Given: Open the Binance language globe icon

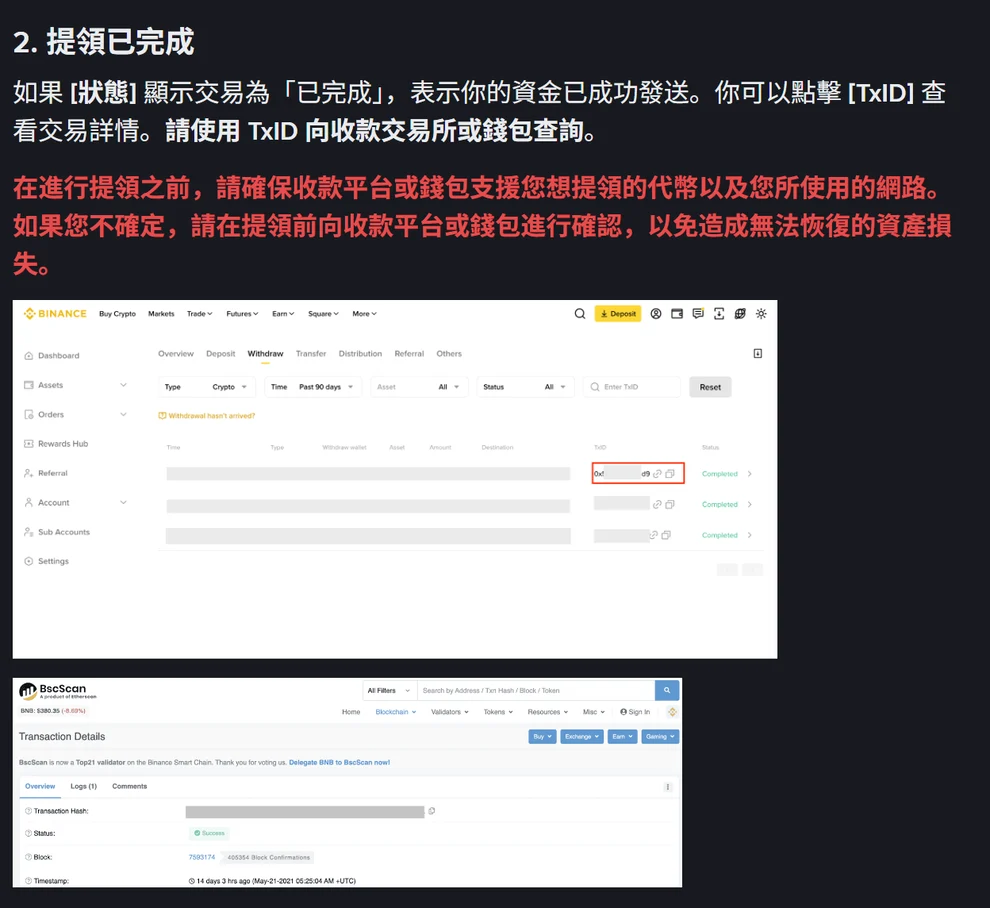Looking at the screenshot, I should (x=740, y=314).
